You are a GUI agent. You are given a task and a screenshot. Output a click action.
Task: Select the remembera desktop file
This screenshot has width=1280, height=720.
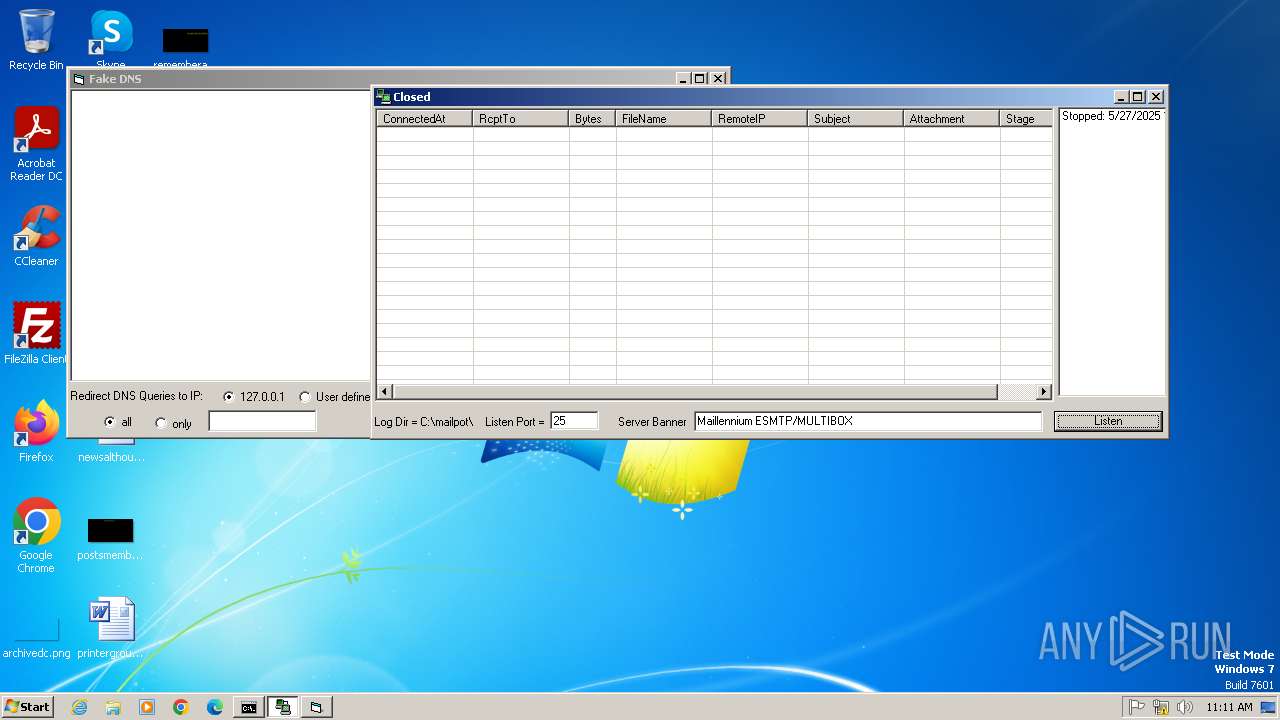pos(185,47)
